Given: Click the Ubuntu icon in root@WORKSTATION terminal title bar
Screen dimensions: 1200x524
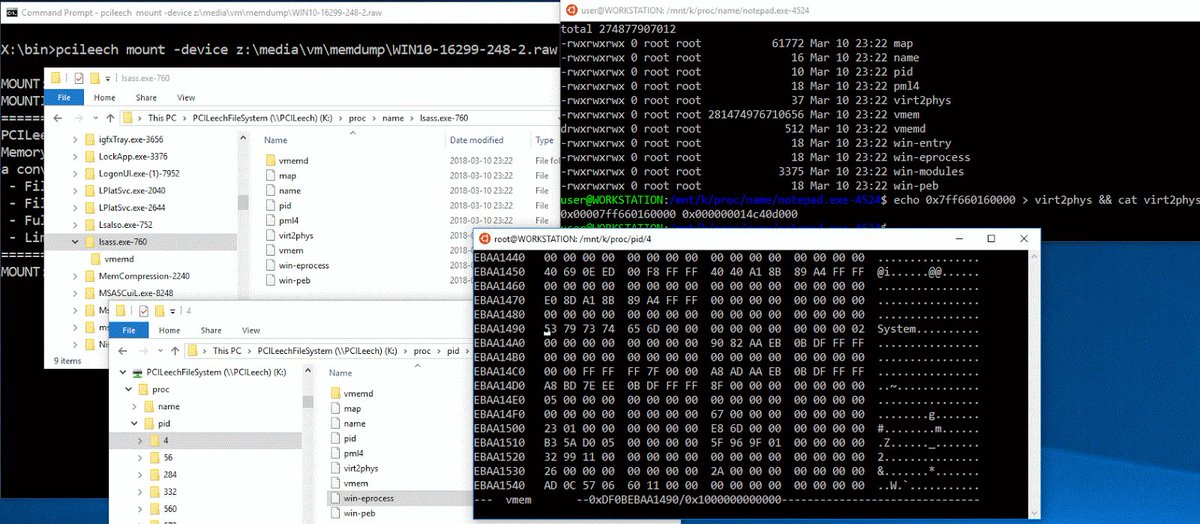Looking at the screenshot, I should (x=485, y=238).
